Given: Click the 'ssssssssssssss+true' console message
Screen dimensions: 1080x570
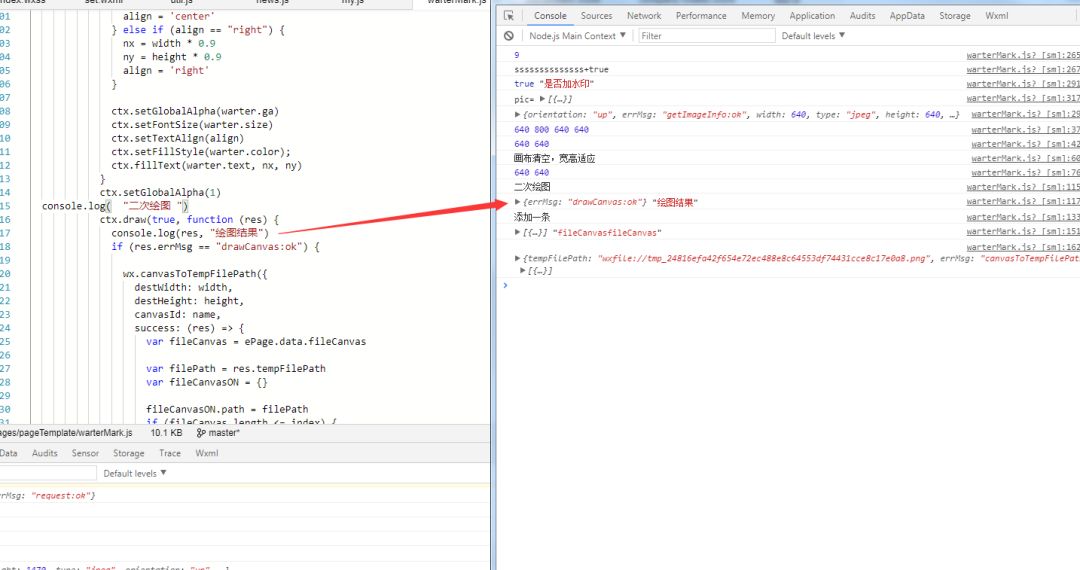Looking at the screenshot, I should coord(561,70).
